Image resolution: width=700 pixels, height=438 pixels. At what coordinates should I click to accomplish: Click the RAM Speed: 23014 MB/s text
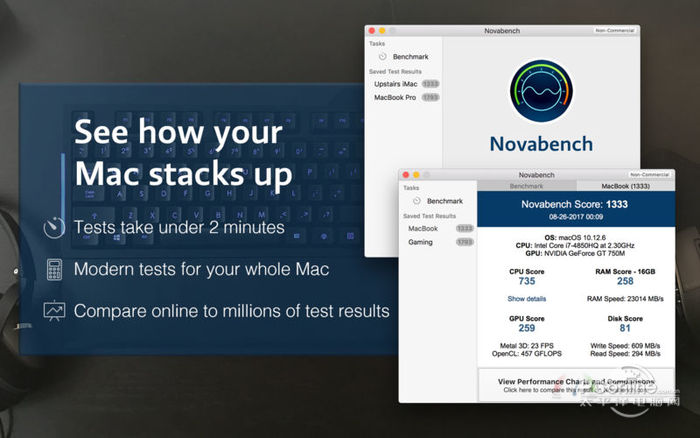(625, 299)
